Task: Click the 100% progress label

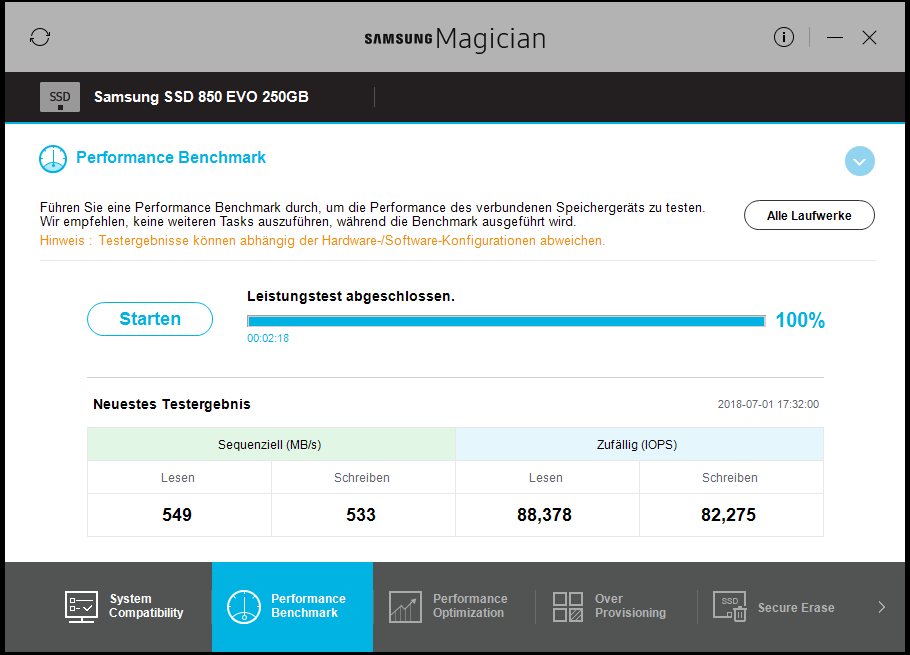Action: coord(800,320)
